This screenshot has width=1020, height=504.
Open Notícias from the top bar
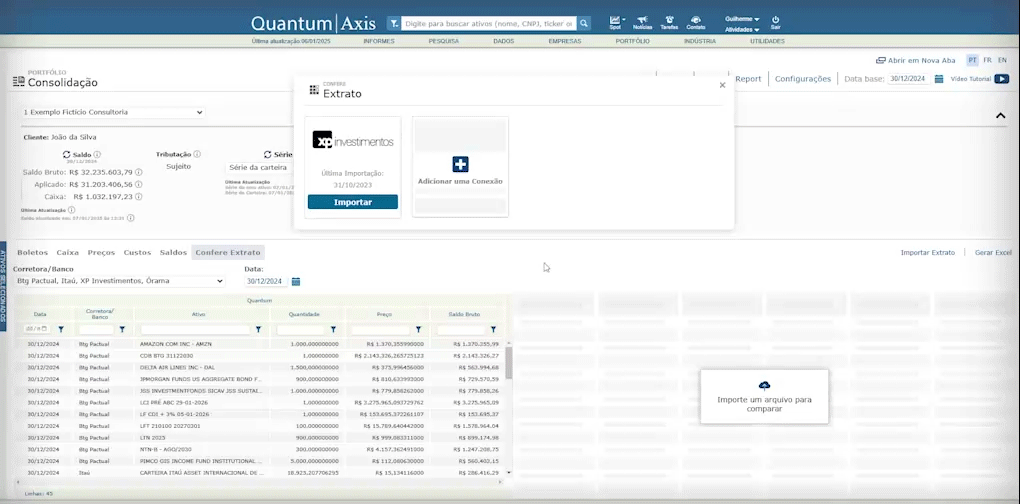642,20
